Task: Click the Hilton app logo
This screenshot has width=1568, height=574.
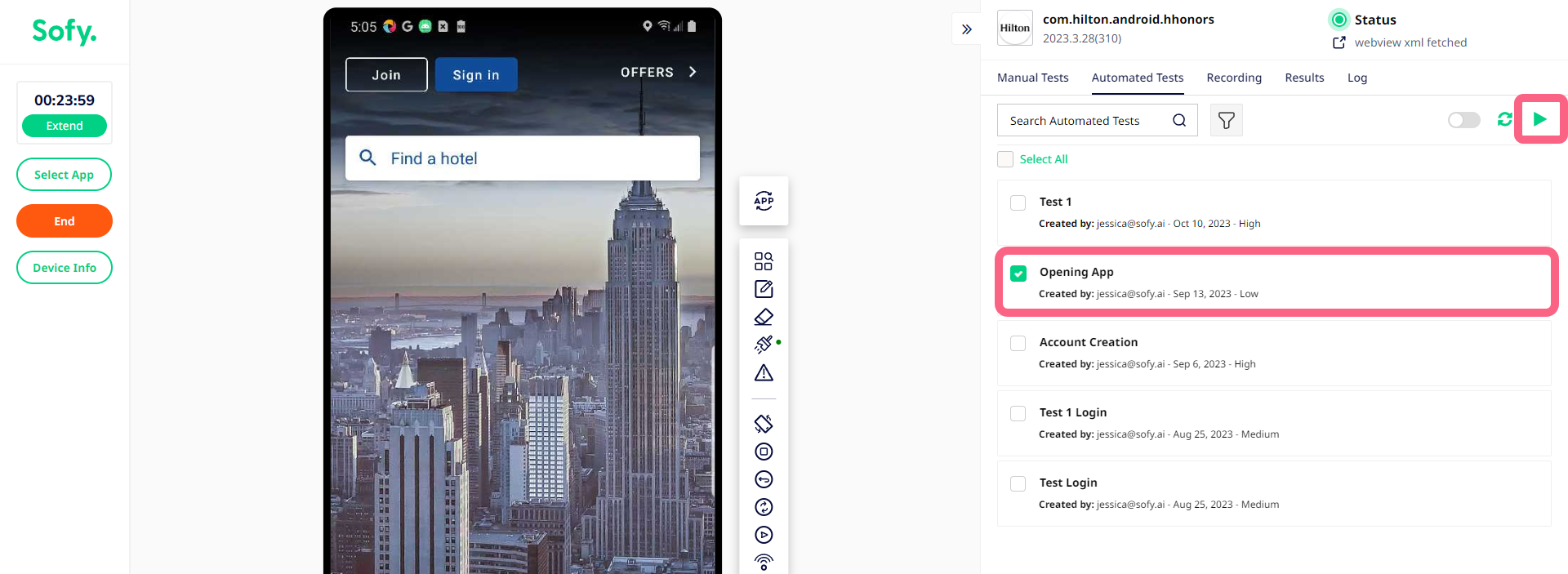Action: pyautogui.click(x=1015, y=28)
